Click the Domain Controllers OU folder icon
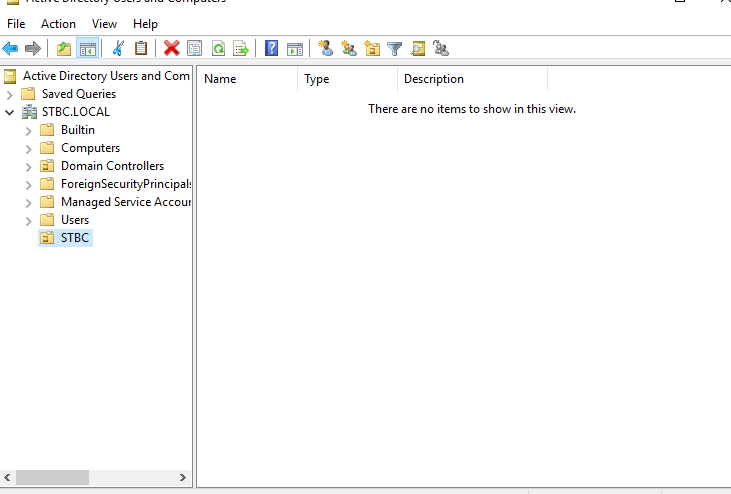Screen dimensions: 731x494 tap(47, 166)
